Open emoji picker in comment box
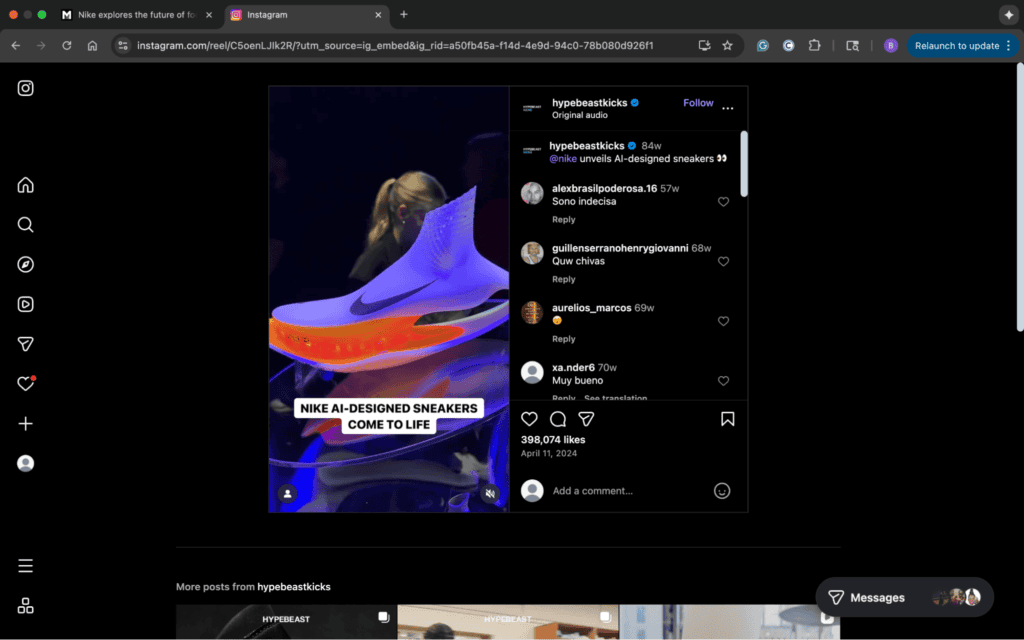Screen dimensions: 1024x640 (x=722, y=490)
